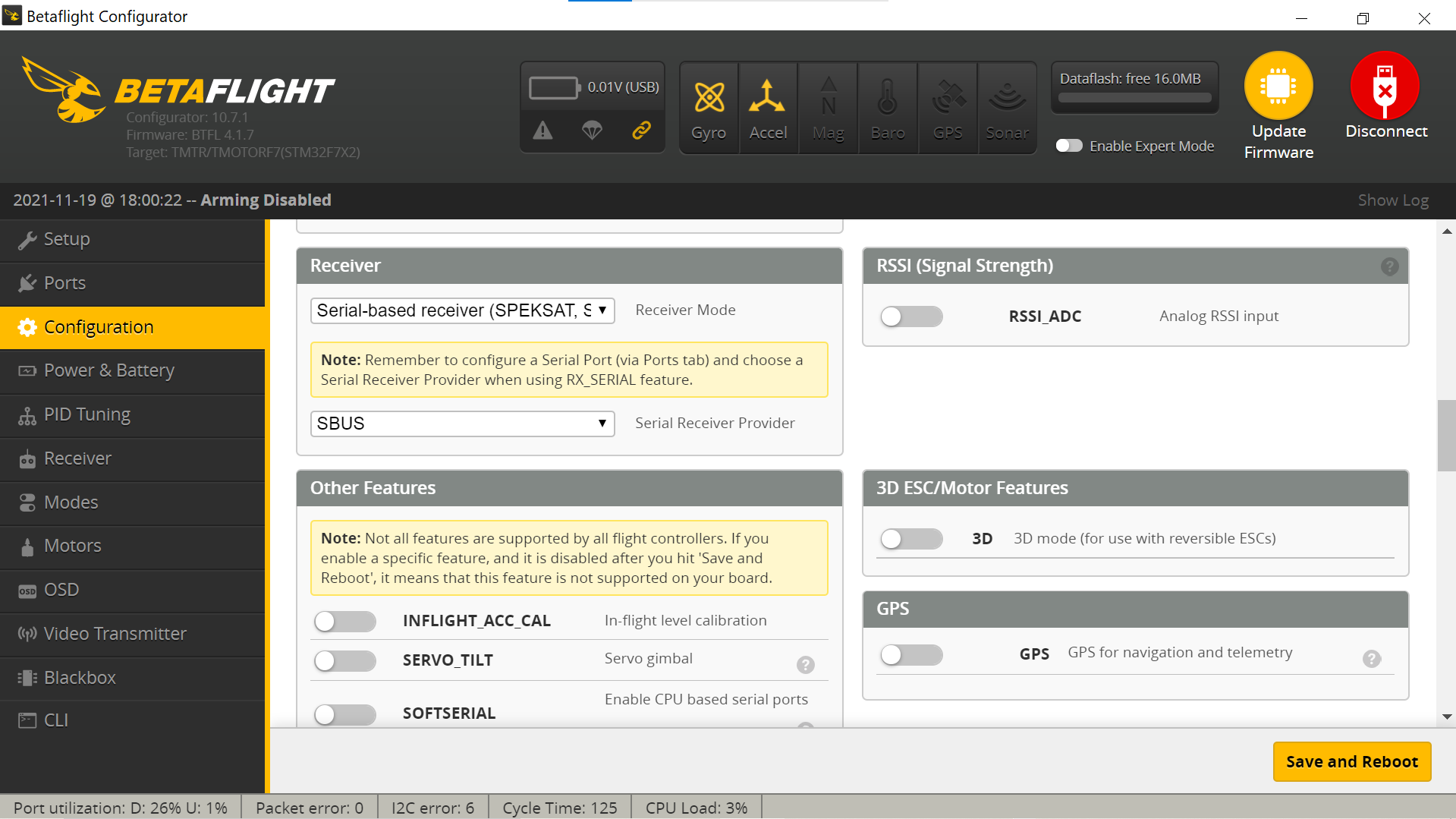This screenshot has width=1456, height=819.
Task: Click the battery voltage icon
Action: click(x=554, y=87)
